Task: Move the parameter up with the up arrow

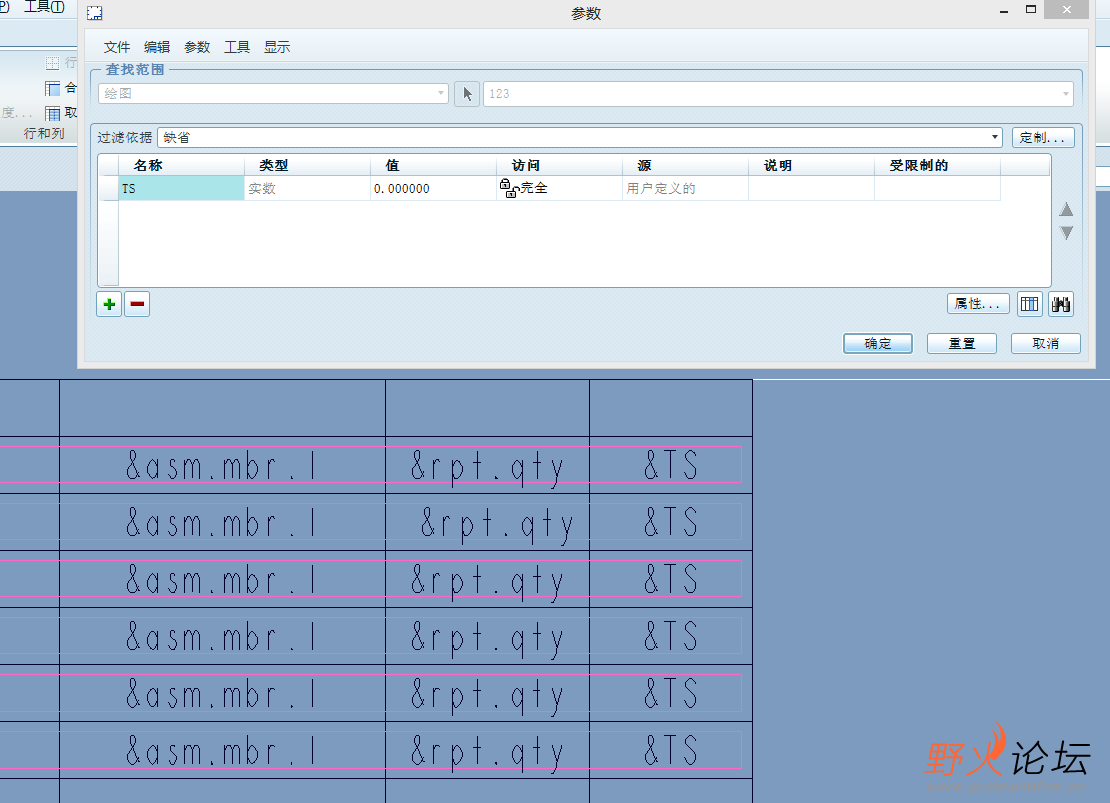Action: [1066, 210]
